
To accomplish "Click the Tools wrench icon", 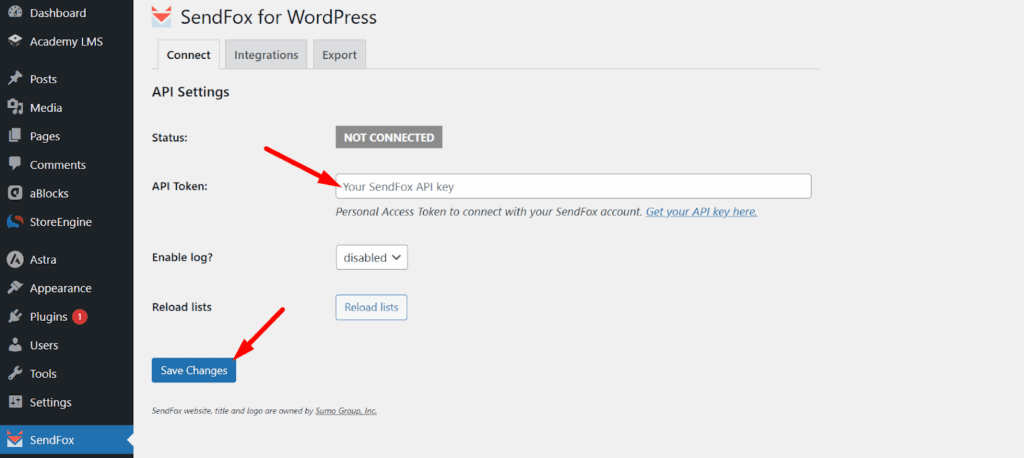I will tap(15, 374).
